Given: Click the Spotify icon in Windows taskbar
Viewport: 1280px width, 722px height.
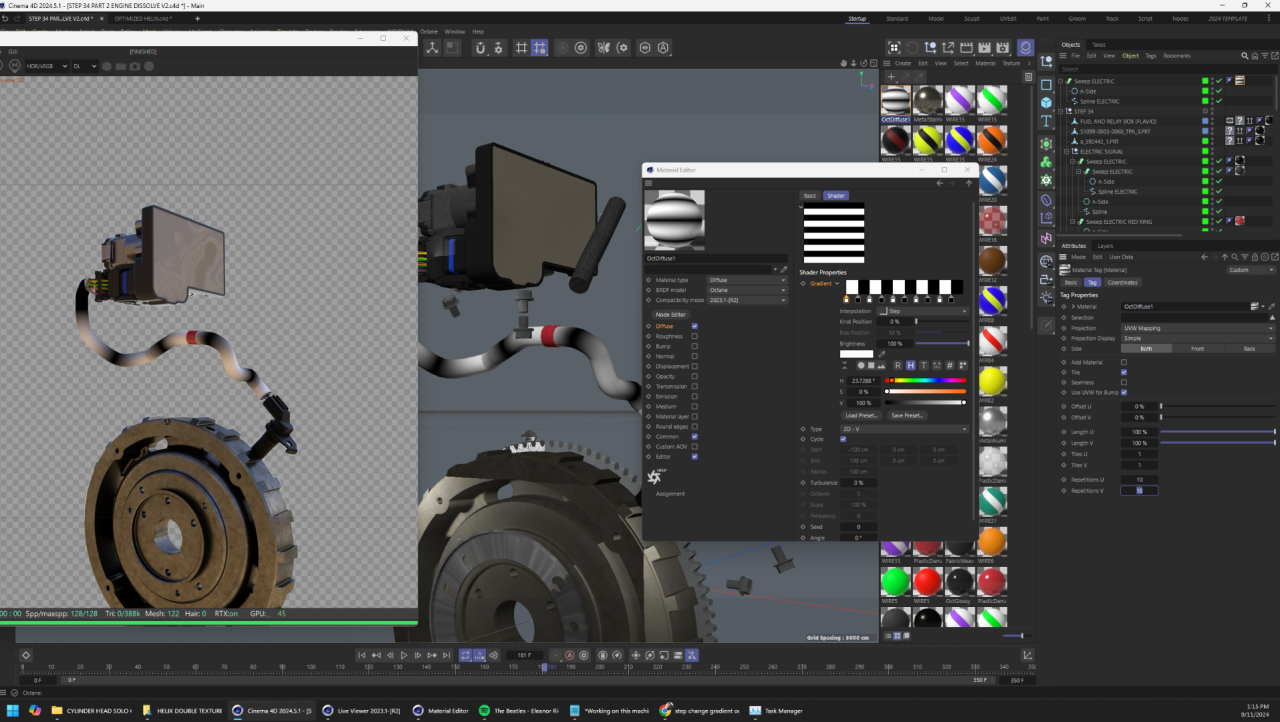Looking at the screenshot, I should (x=484, y=710).
